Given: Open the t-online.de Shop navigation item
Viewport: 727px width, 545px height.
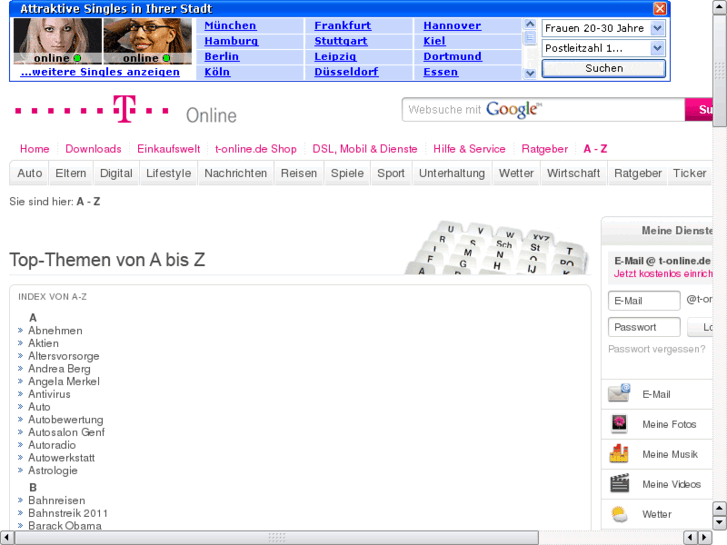Looking at the screenshot, I should tap(255, 149).
